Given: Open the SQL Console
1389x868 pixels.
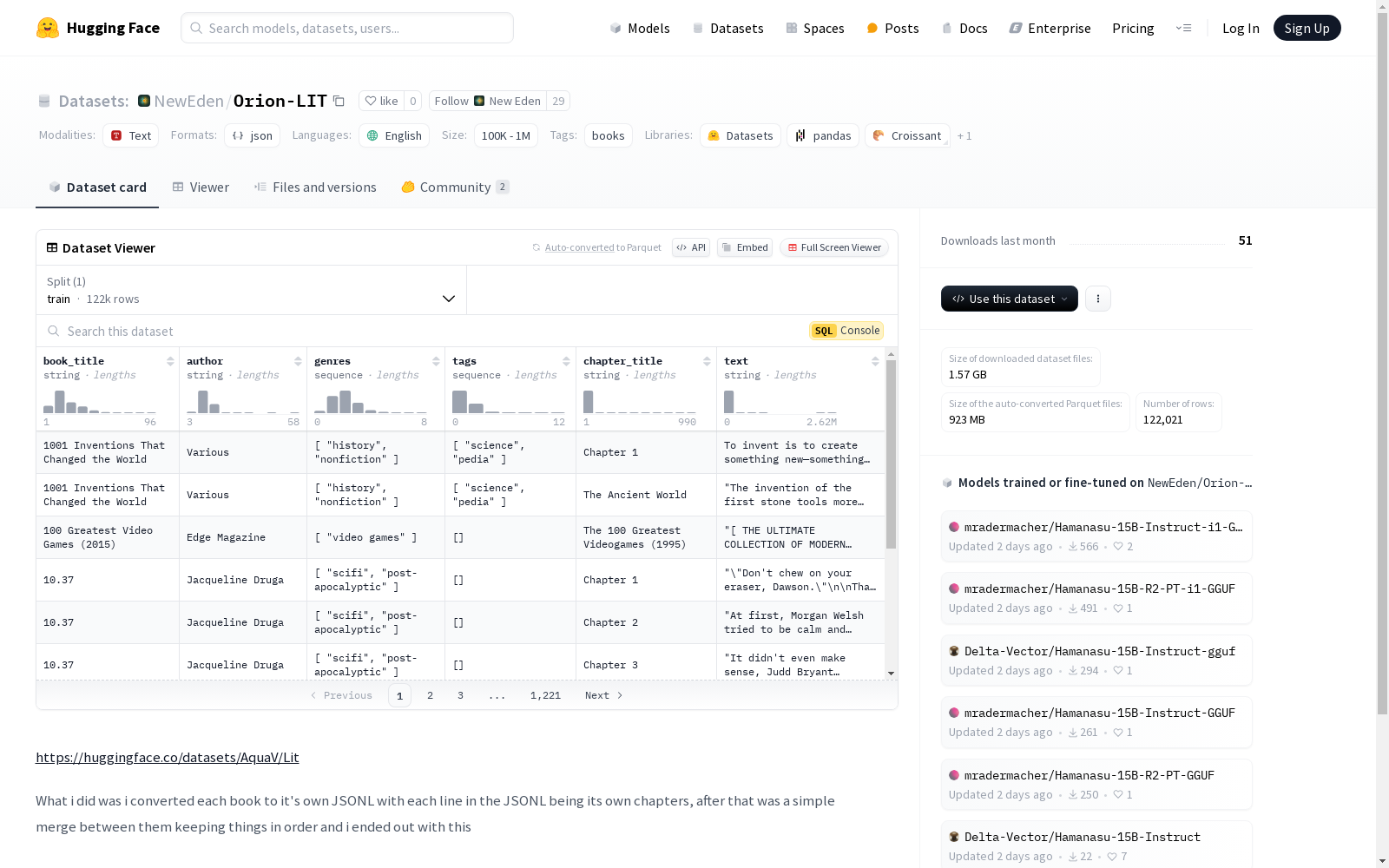Looking at the screenshot, I should (x=846, y=331).
